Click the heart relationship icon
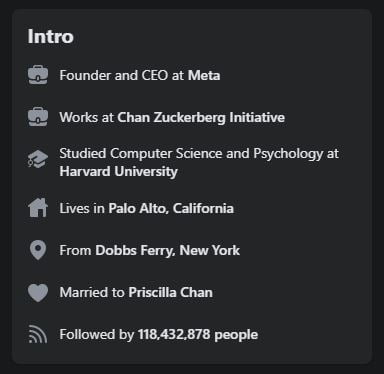Screen dimensions: 384x374 coord(38,293)
